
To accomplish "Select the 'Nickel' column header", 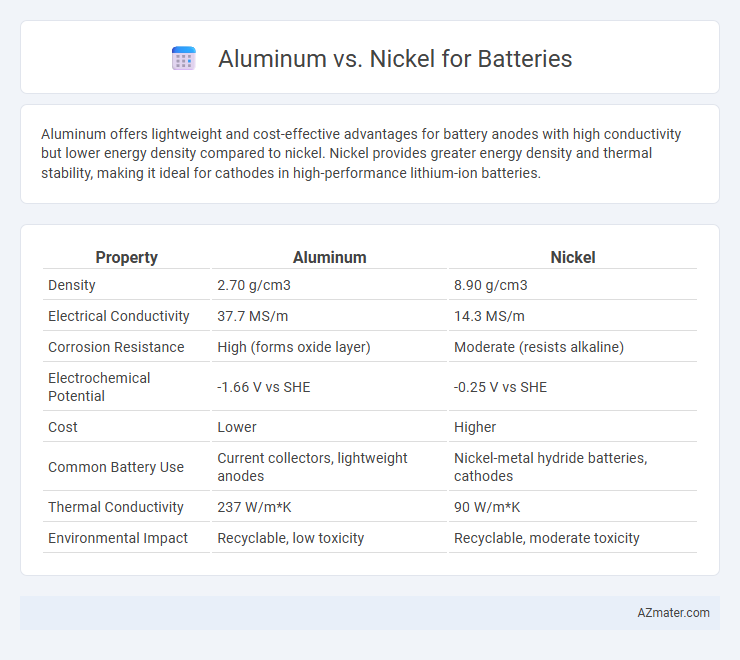I will (x=572, y=257).
